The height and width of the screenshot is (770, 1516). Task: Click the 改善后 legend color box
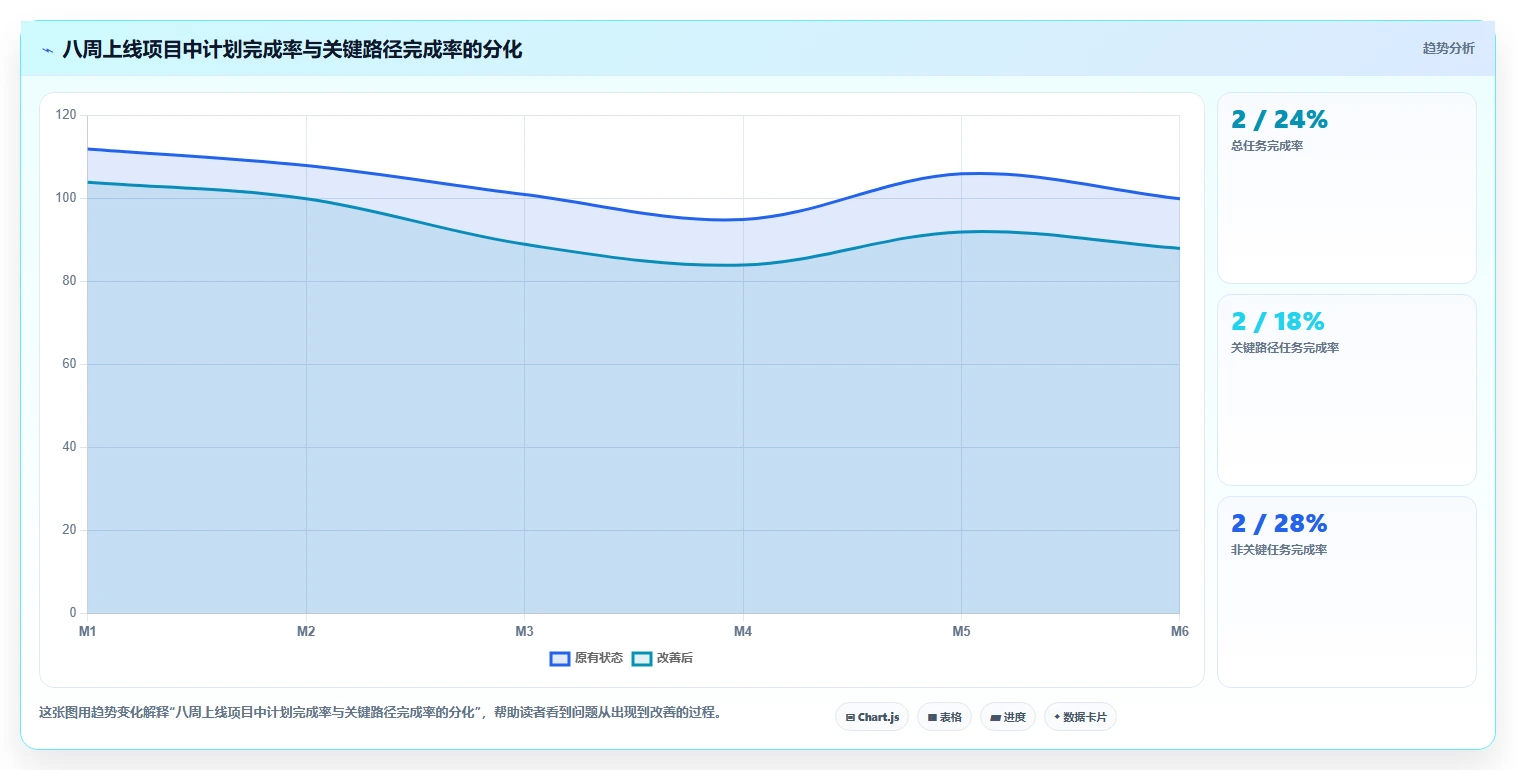[x=642, y=658]
